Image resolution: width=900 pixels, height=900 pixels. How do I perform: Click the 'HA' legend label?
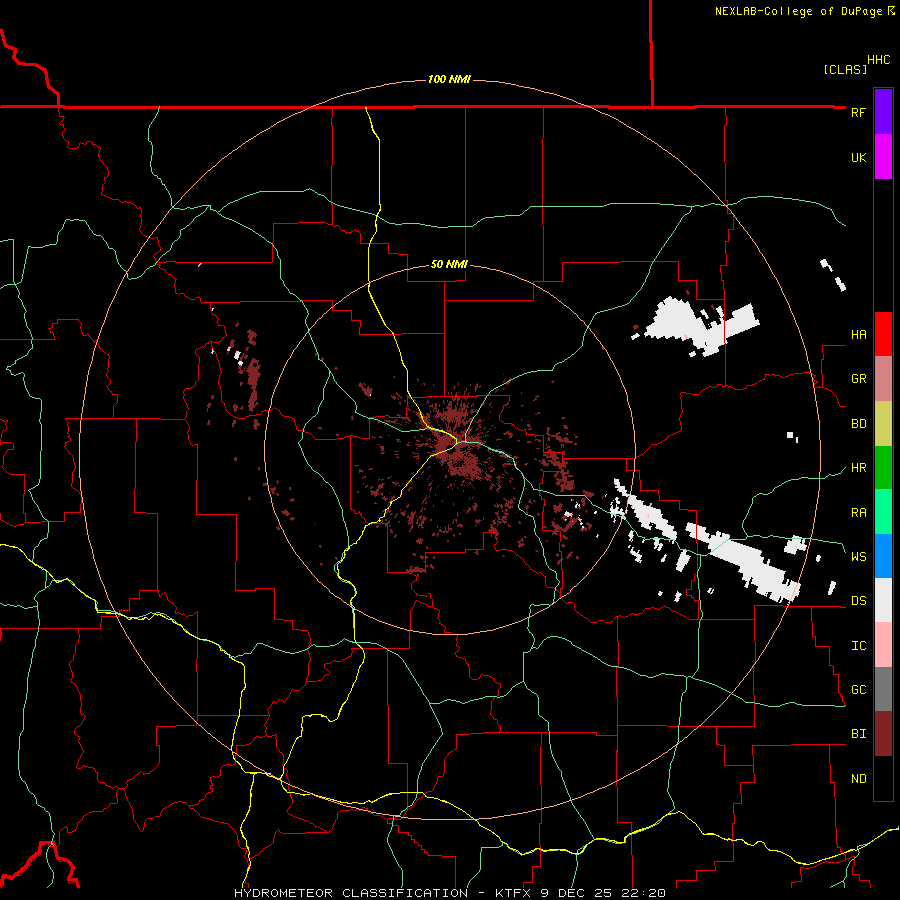tap(858, 334)
